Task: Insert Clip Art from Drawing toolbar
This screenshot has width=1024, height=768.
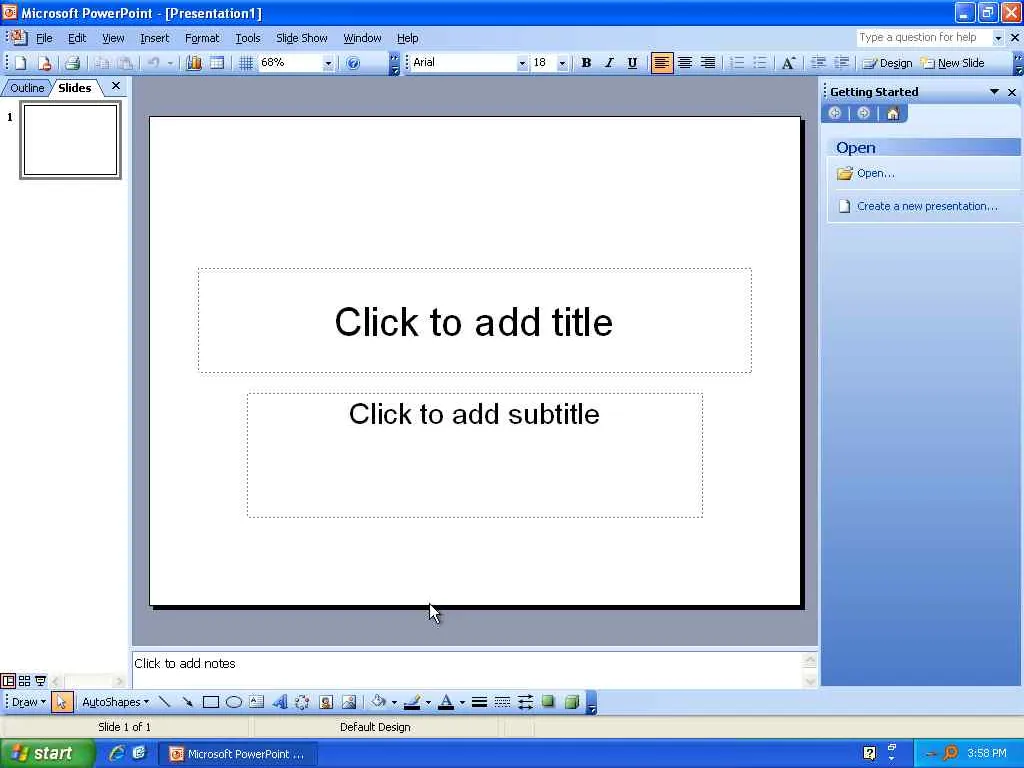Action: click(325, 702)
